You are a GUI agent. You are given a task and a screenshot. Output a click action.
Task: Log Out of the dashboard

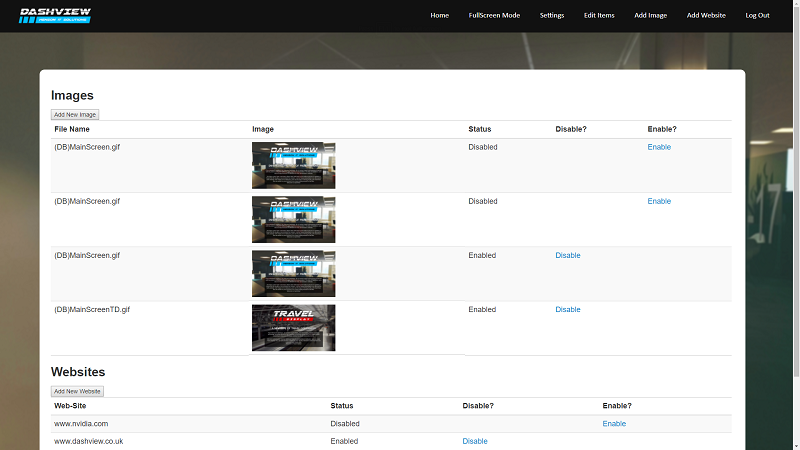(x=757, y=15)
